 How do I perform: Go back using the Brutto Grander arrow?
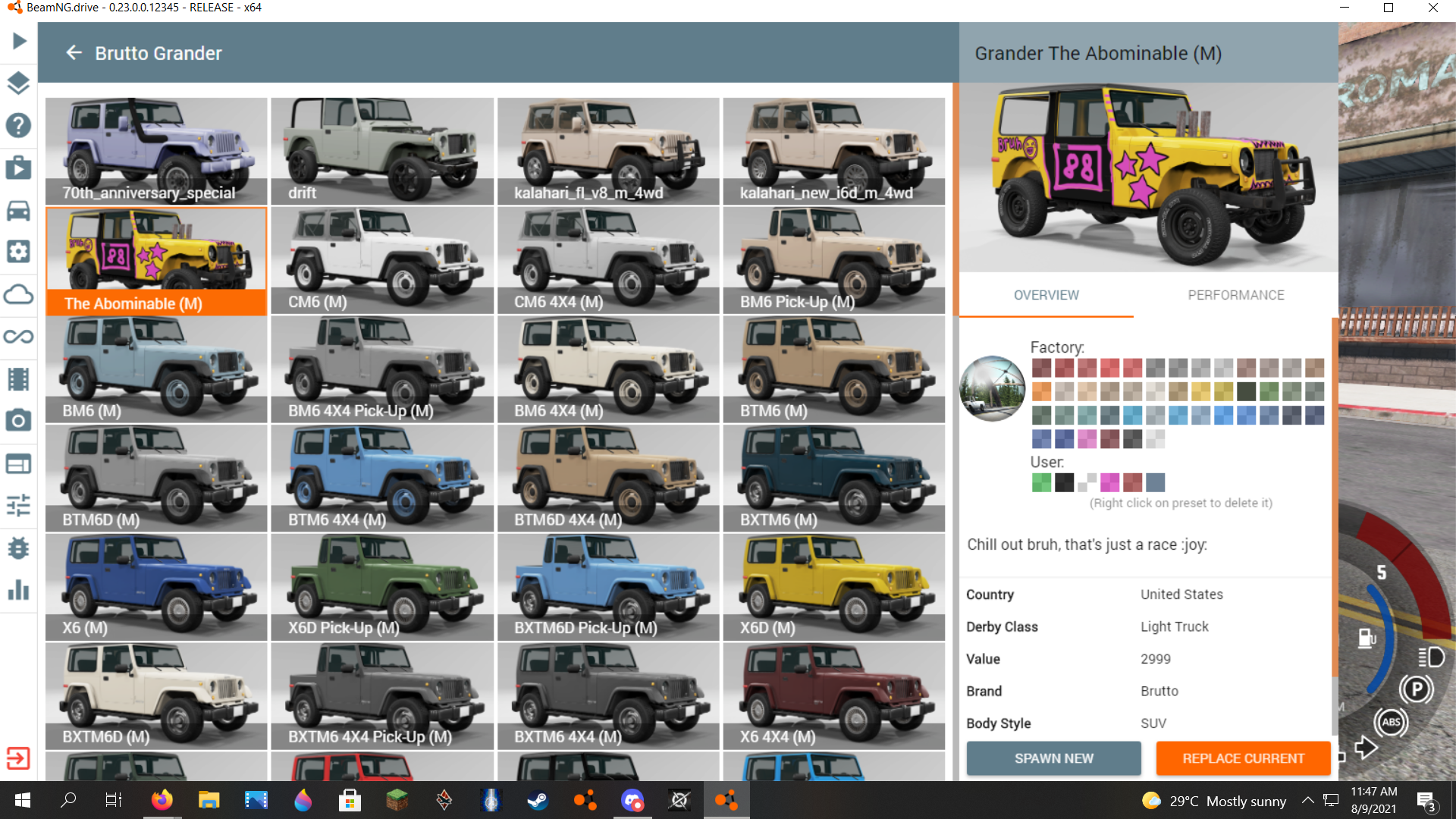point(74,53)
